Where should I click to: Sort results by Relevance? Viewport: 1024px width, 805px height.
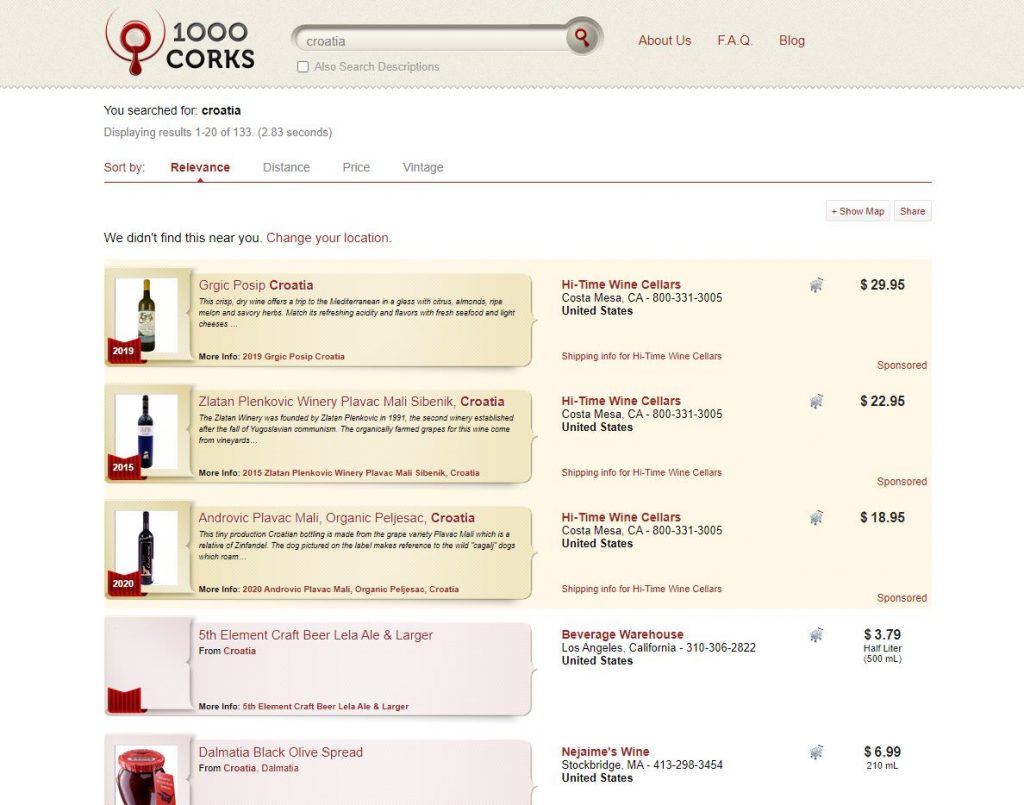[x=200, y=167]
